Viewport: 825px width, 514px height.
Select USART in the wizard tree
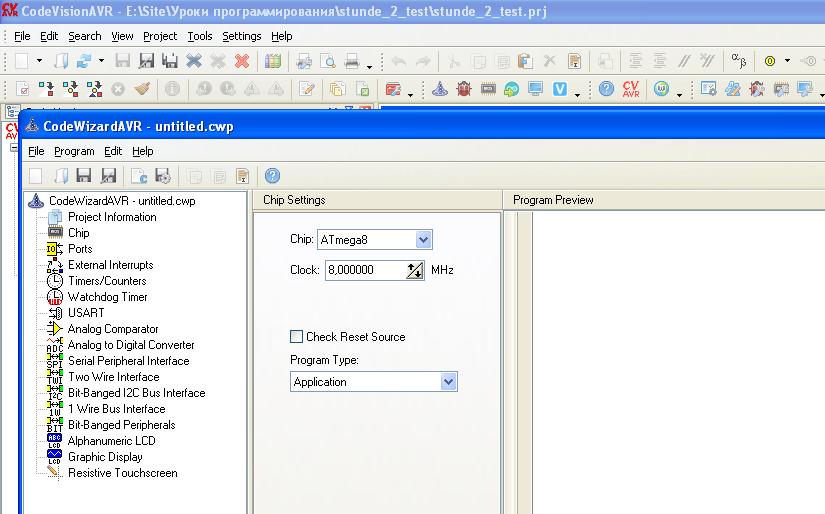[x=86, y=313]
